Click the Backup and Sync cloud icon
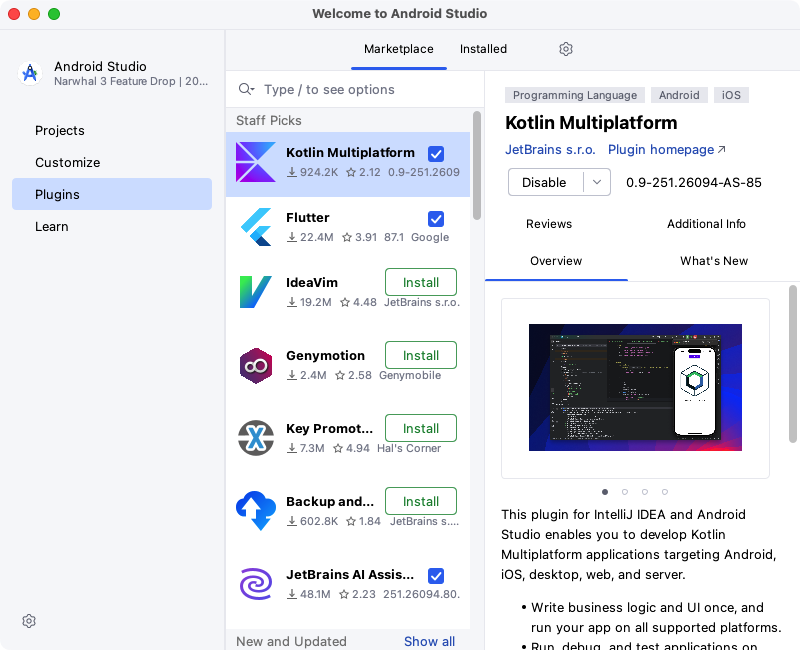Viewport: 800px width, 650px height. (x=256, y=511)
